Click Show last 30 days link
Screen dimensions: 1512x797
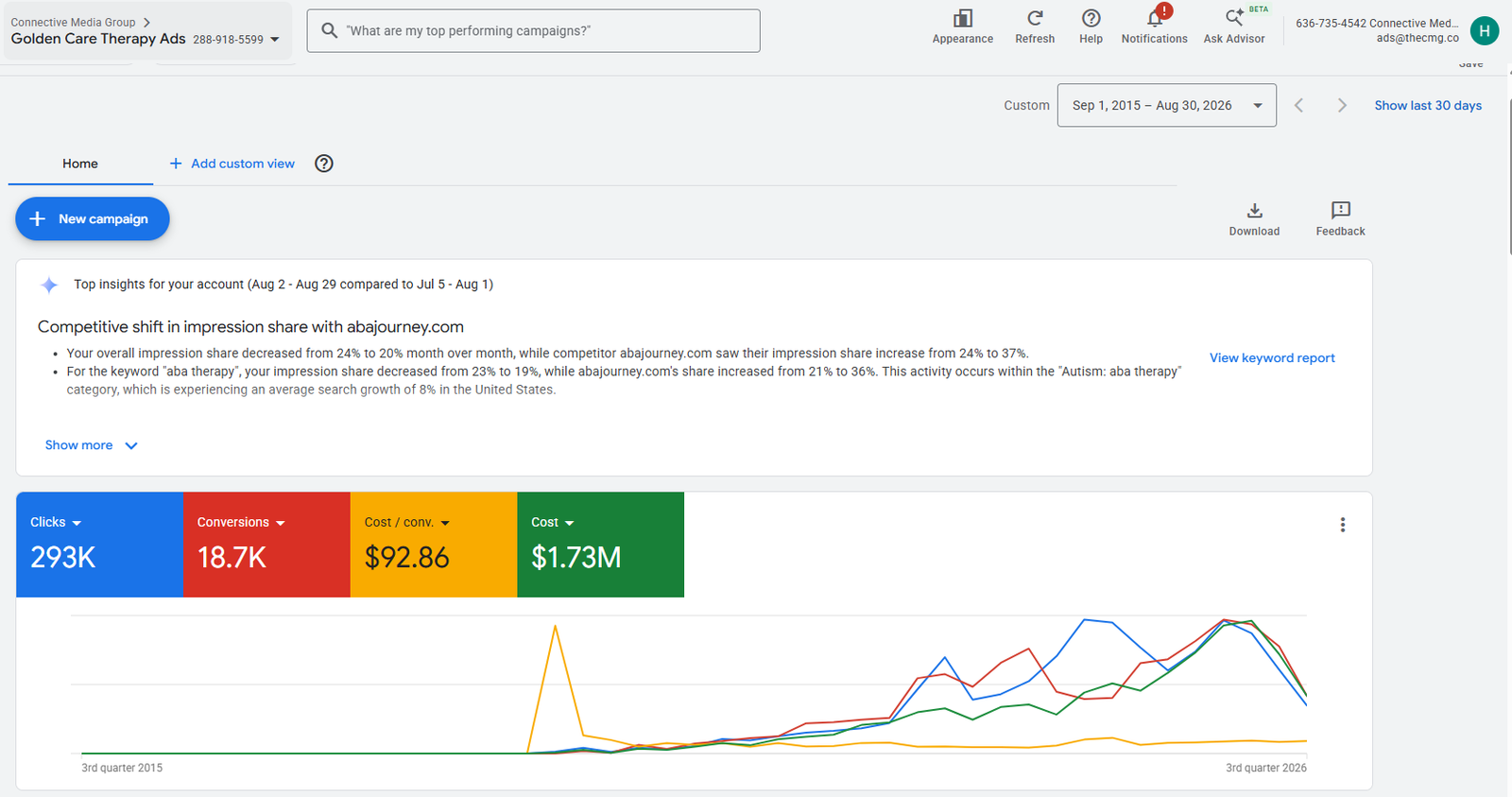point(1428,105)
